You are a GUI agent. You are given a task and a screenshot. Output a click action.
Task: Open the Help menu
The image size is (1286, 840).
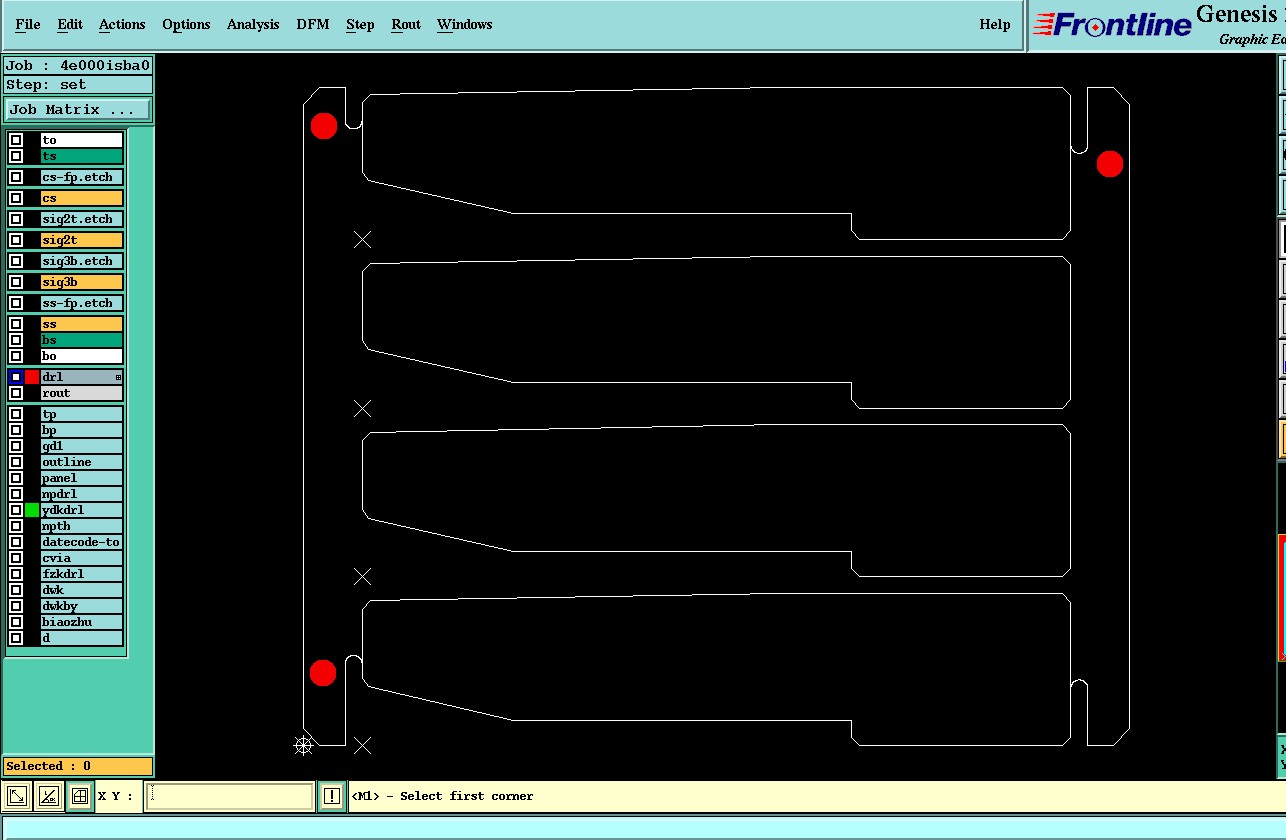click(995, 24)
